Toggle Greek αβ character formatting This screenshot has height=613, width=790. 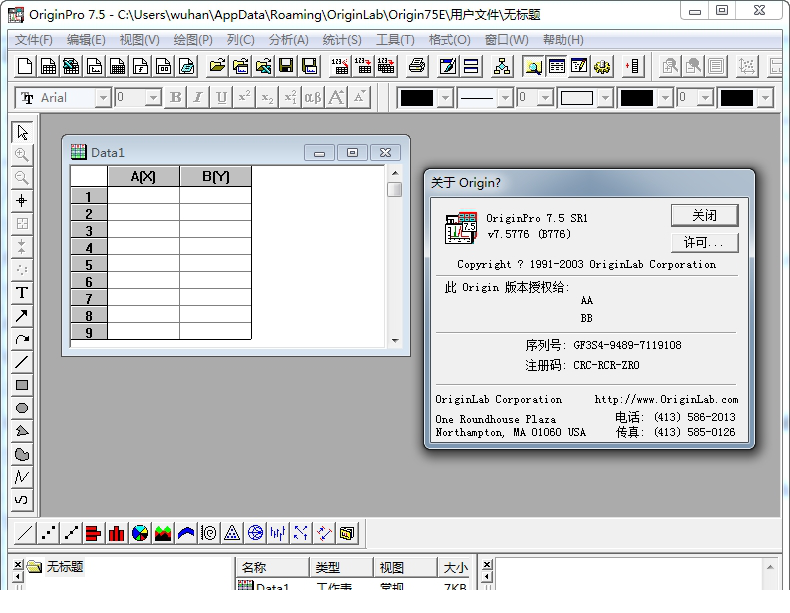[x=313, y=97]
